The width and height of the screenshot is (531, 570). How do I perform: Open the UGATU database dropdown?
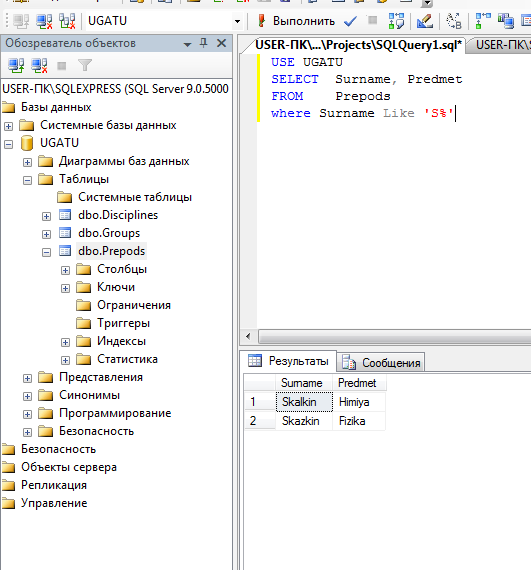237,21
